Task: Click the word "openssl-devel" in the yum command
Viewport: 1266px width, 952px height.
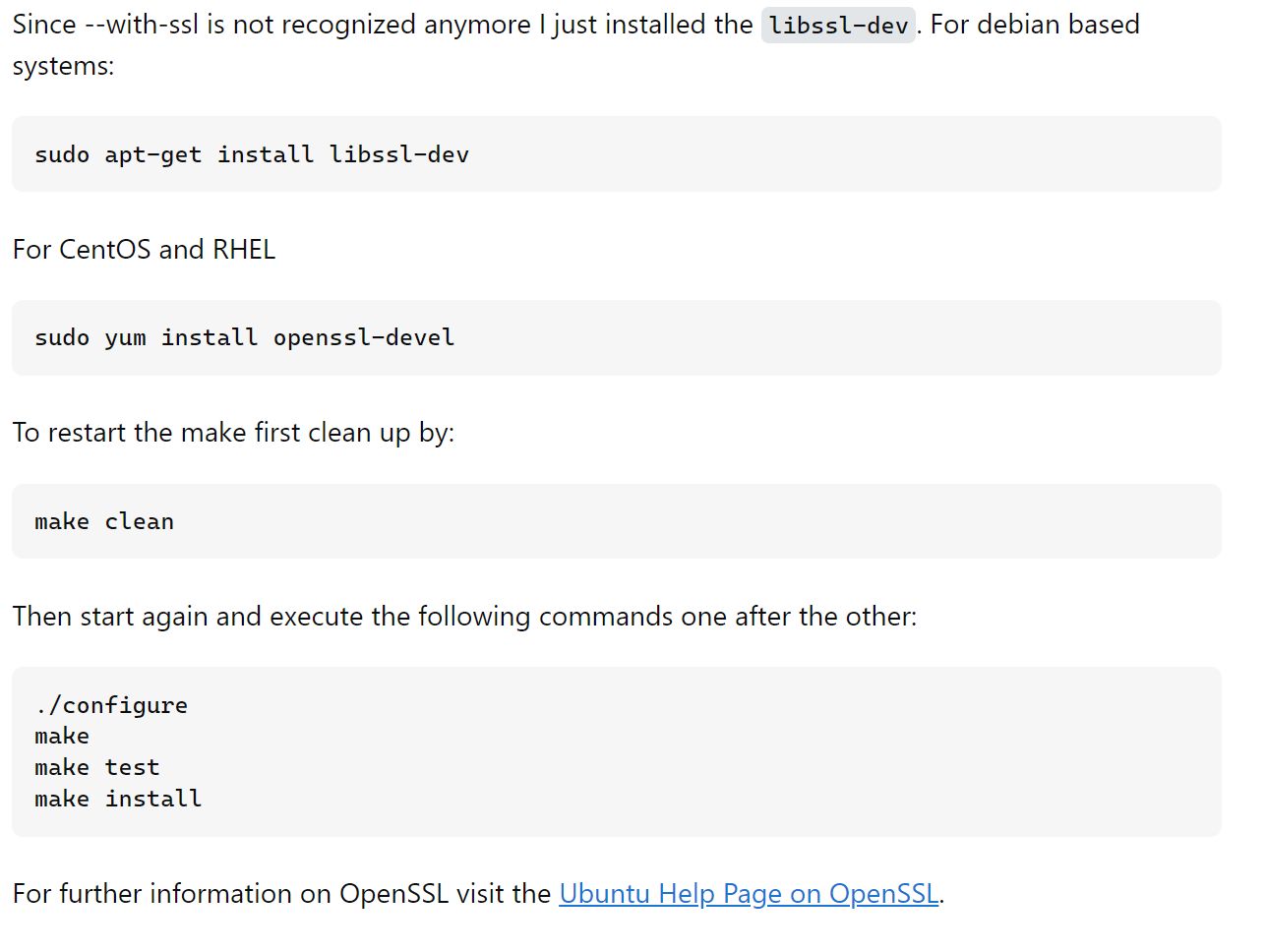Action: (x=364, y=337)
